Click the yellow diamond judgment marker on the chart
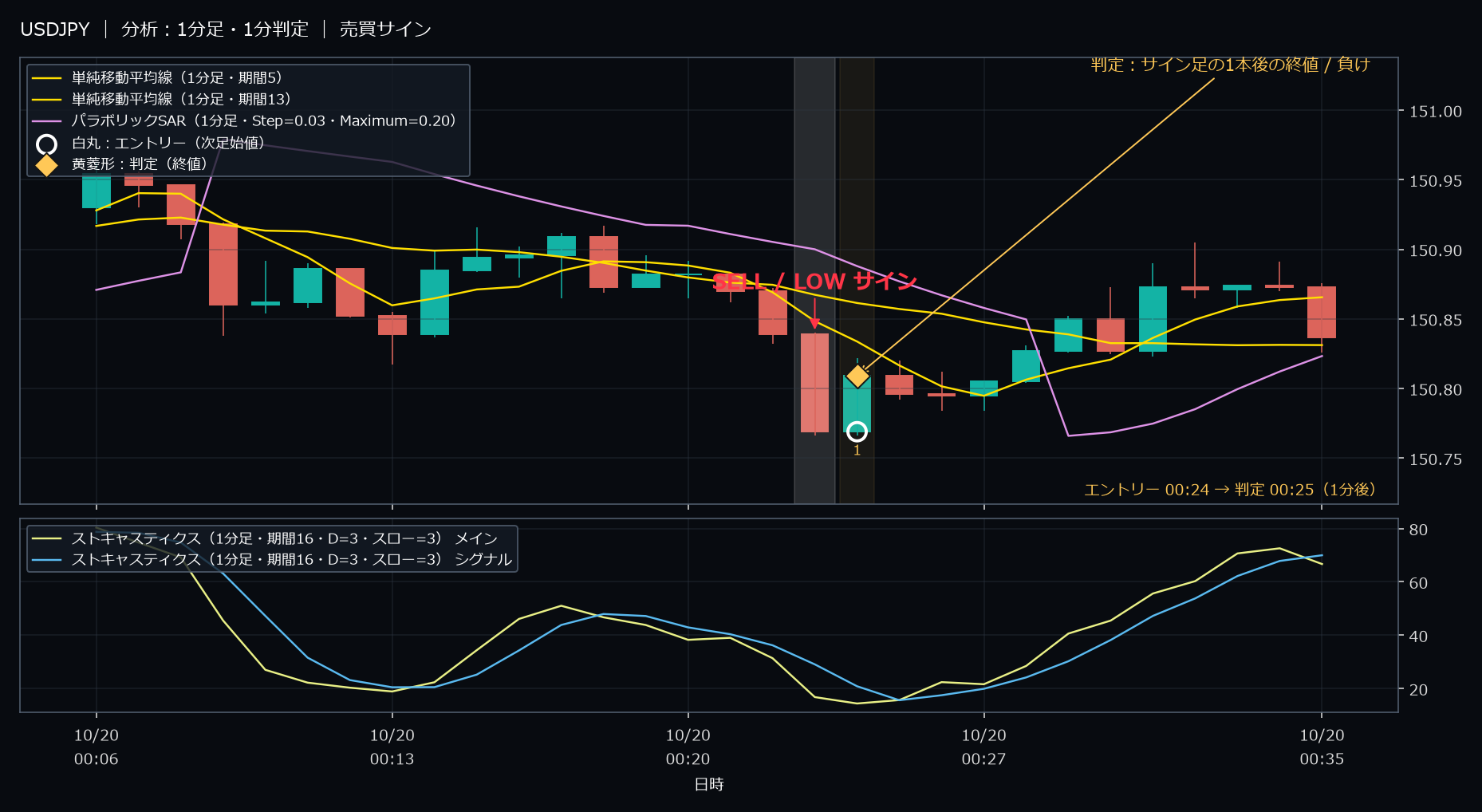The height and width of the screenshot is (812, 1482). click(857, 375)
